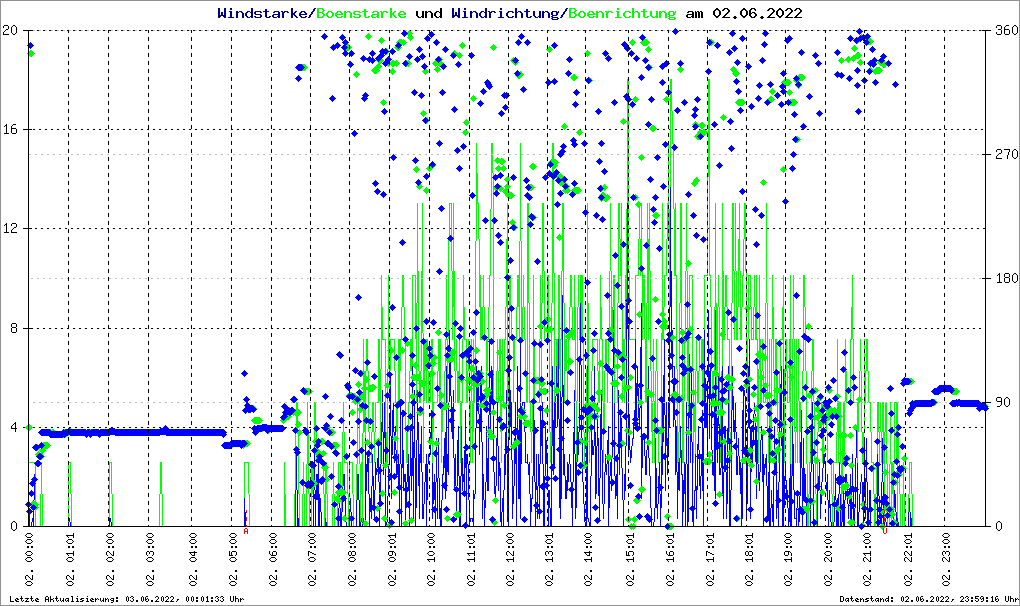Click right axis value 270
Image resolution: width=1020 pixels, height=606 pixels.
(x=1006, y=154)
